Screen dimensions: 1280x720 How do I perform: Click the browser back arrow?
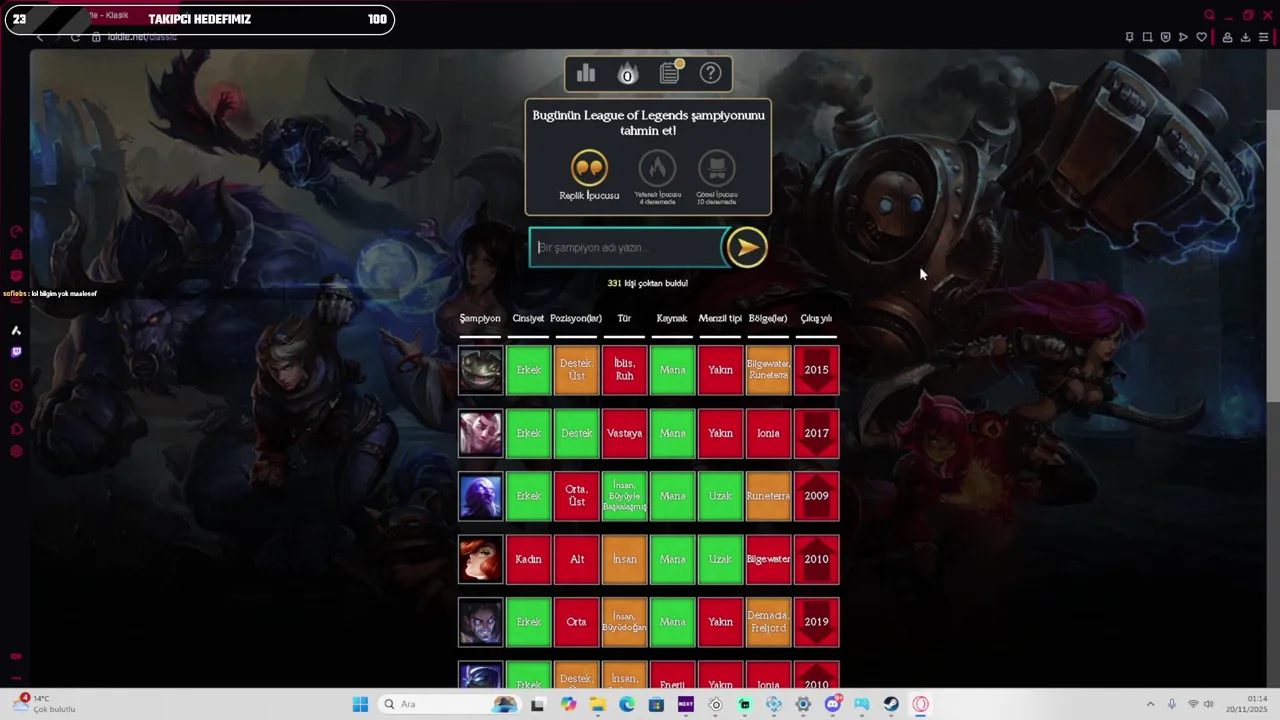pos(40,37)
